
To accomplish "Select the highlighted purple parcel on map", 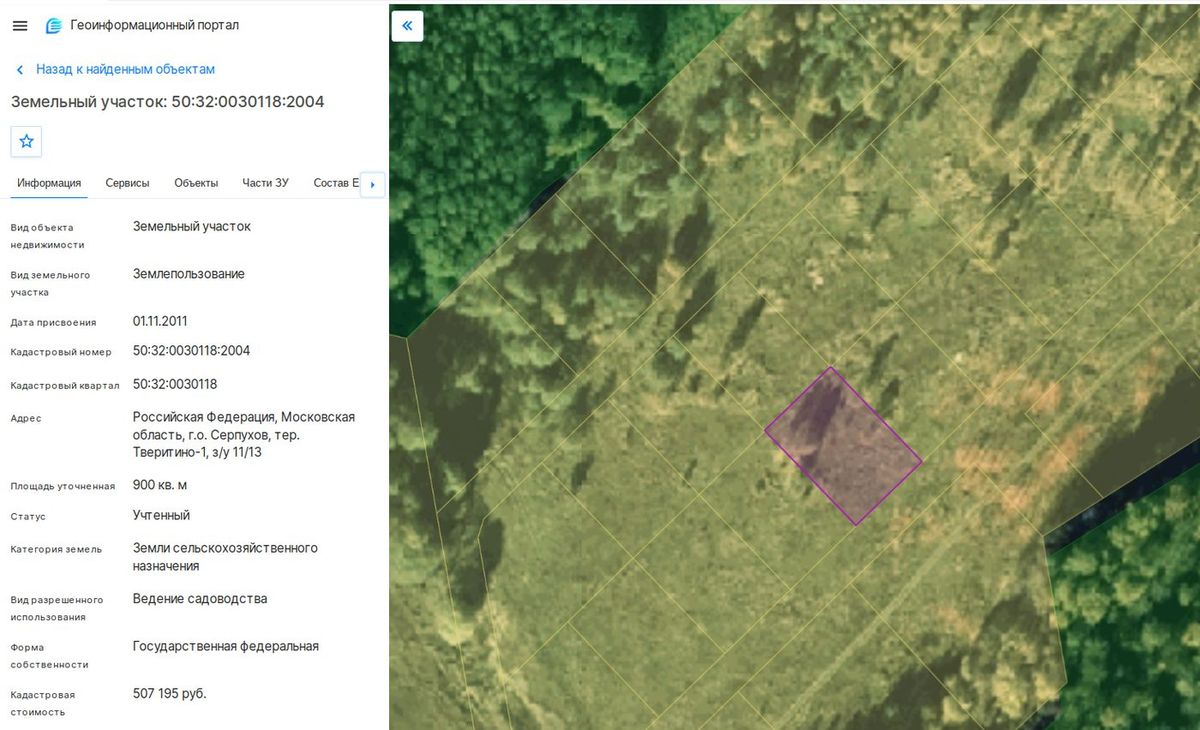I will coord(843,446).
